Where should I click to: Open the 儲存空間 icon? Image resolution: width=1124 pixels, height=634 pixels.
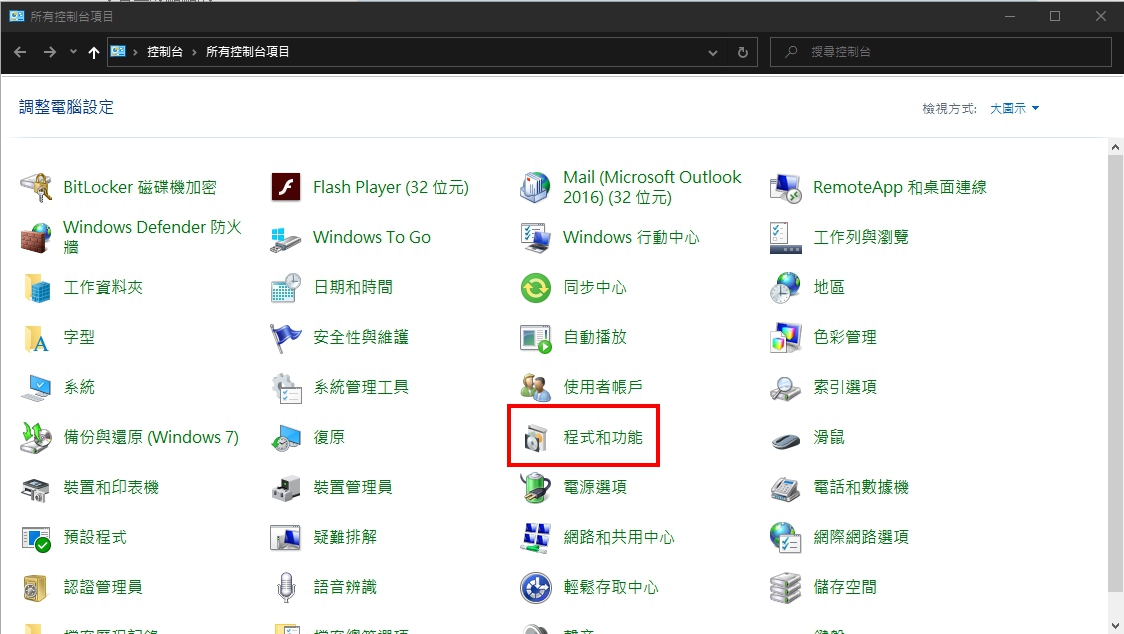786,587
